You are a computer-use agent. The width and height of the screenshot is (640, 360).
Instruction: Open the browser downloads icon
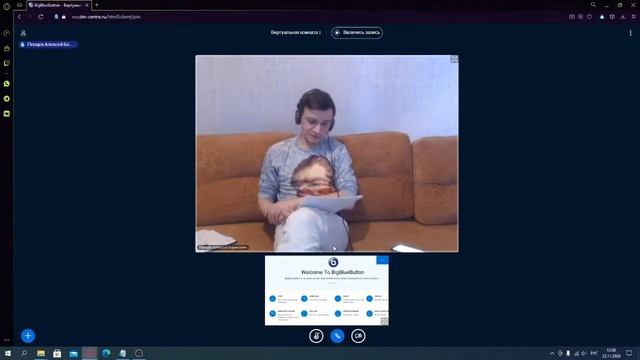[622, 17]
